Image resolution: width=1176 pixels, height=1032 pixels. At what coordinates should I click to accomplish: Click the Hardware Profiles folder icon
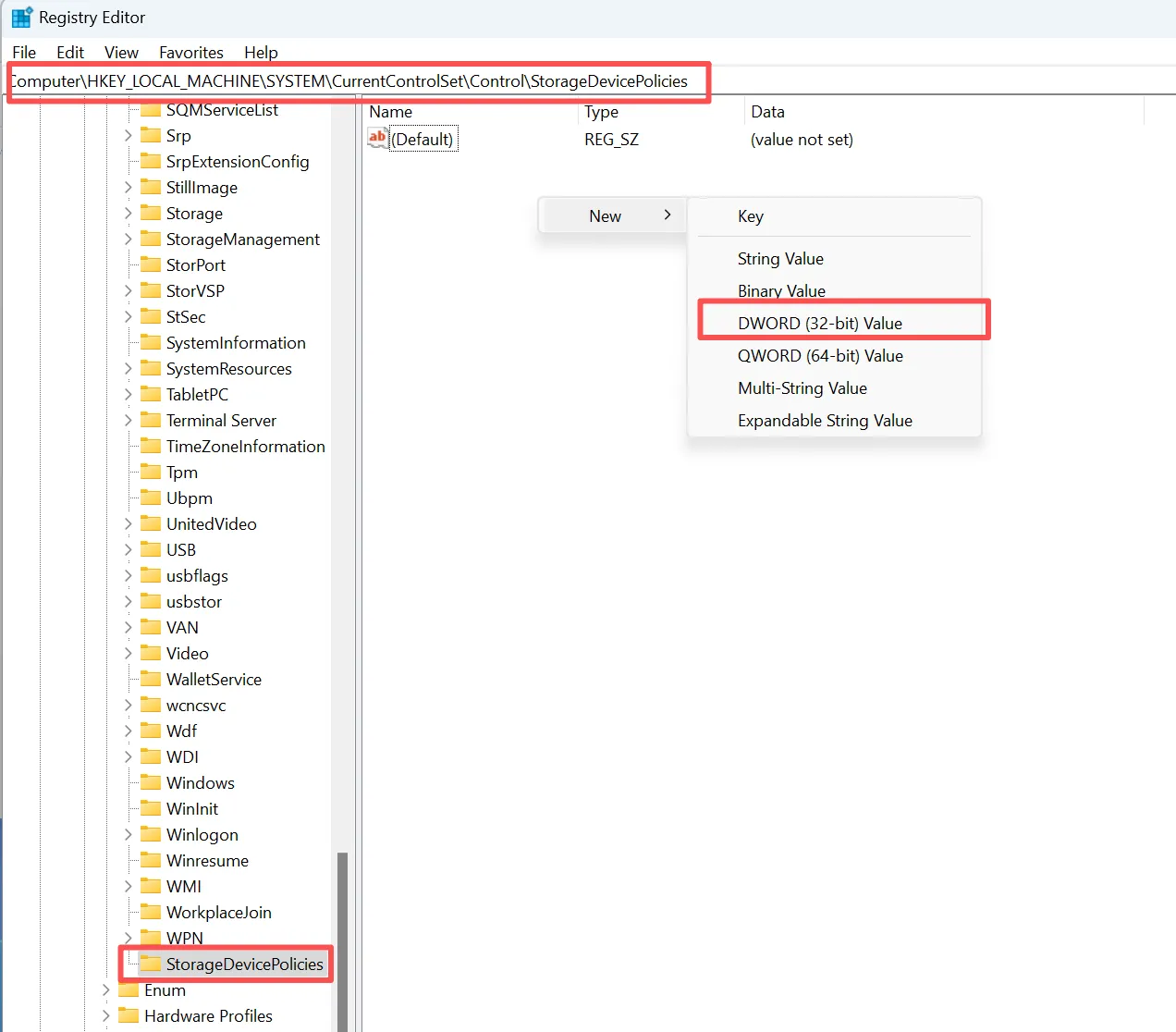[129, 1015]
